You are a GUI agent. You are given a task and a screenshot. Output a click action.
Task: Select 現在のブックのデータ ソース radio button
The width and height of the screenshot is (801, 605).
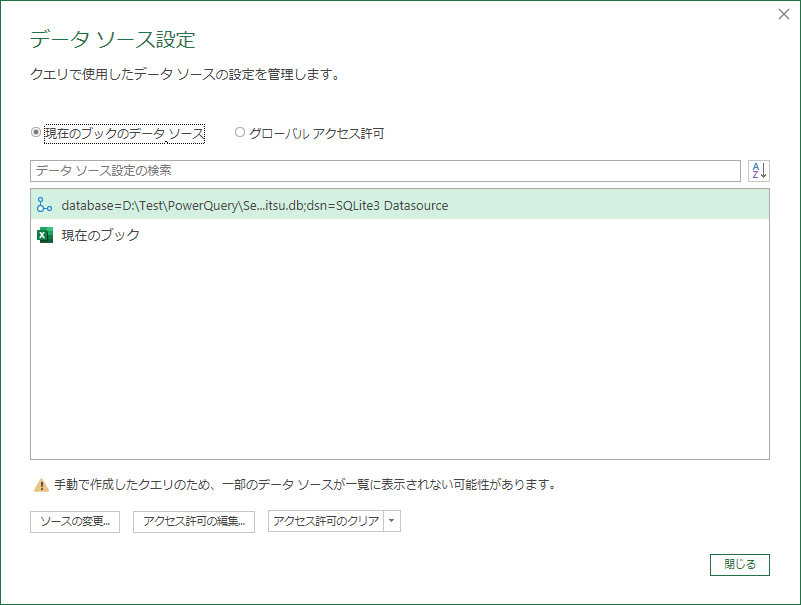coord(36,132)
